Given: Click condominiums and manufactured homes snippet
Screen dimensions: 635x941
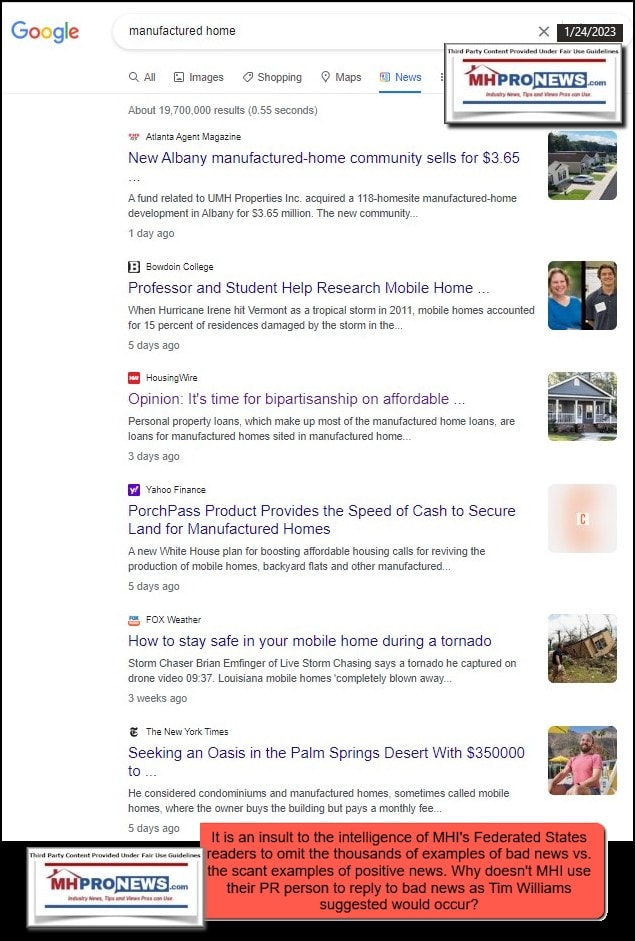Looking at the screenshot, I should point(319,801).
